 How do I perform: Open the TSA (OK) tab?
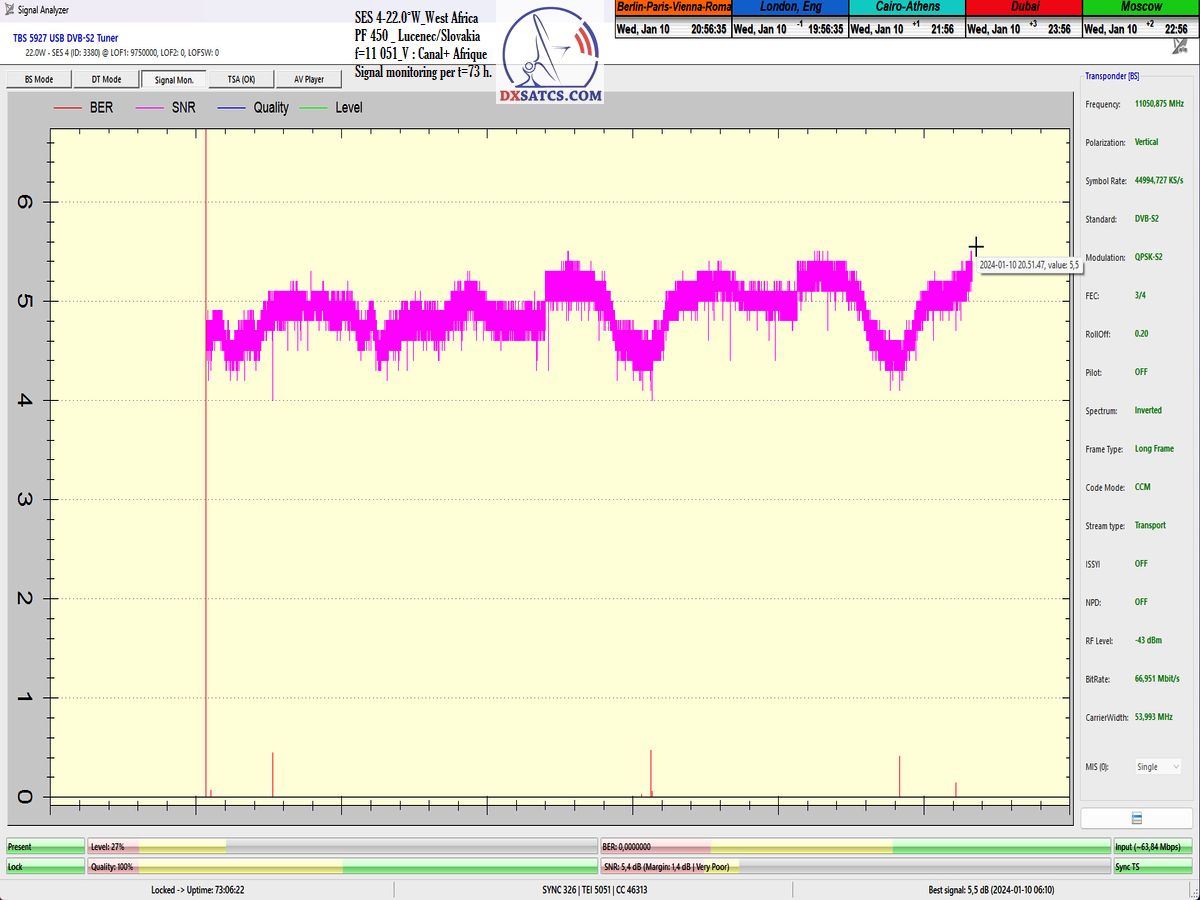(x=241, y=79)
